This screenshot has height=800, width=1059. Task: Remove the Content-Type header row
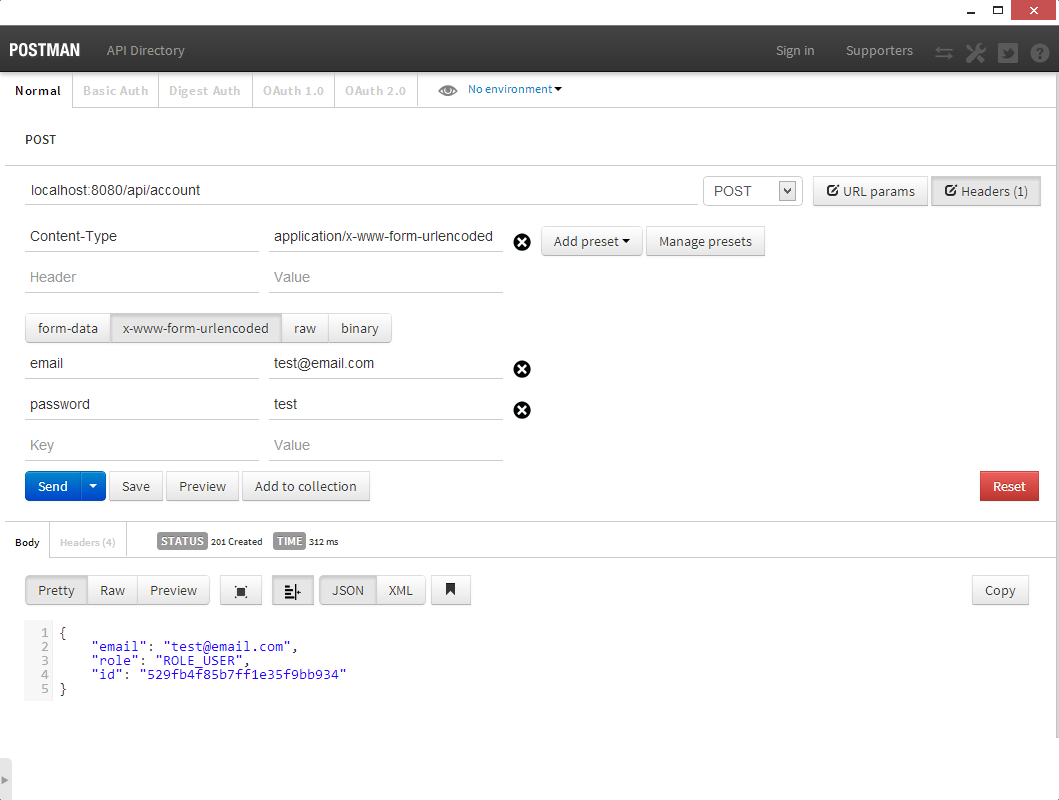[522, 242]
